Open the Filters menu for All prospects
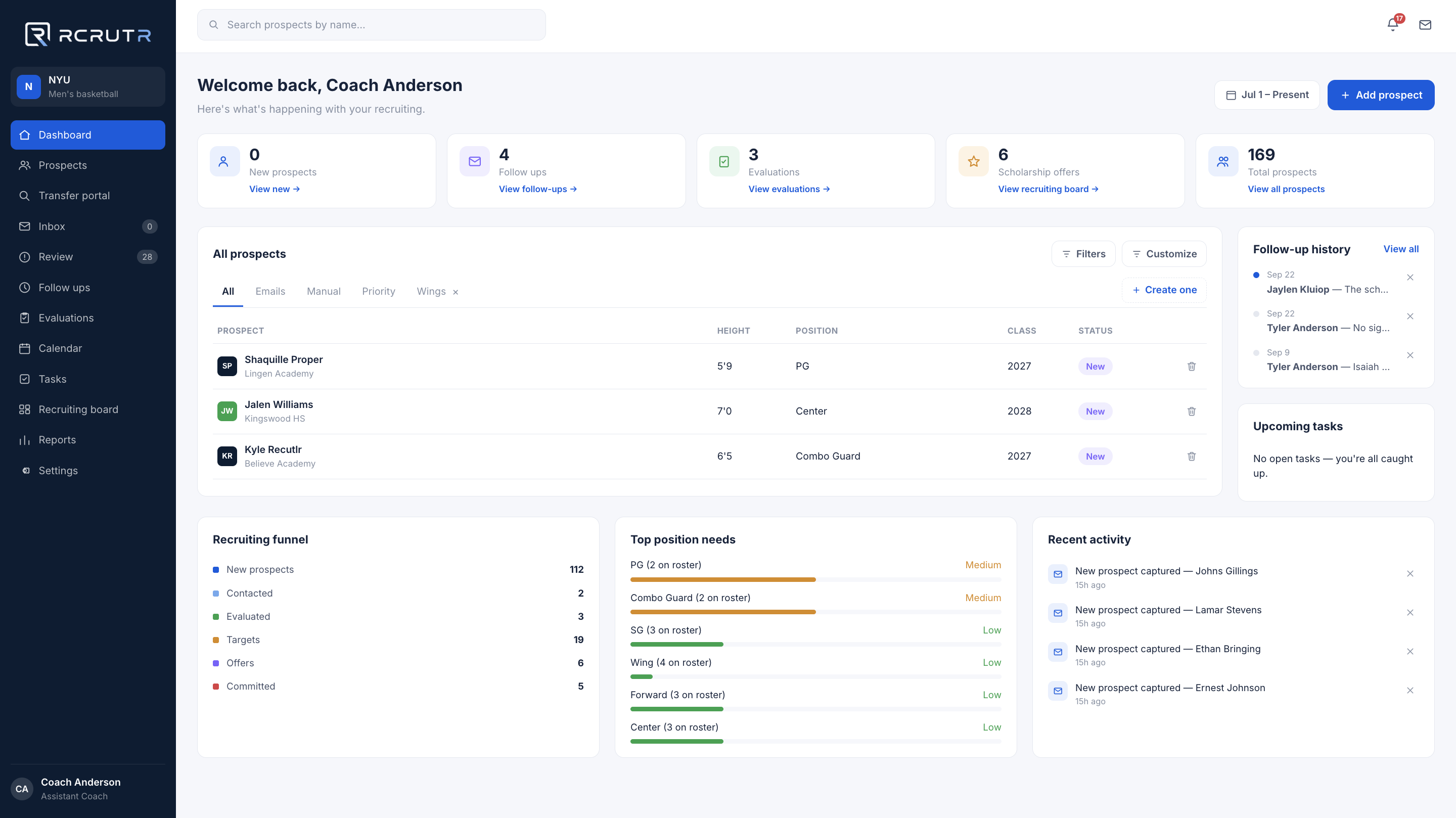This screenshot has width=1456, height=818. 1083,254
